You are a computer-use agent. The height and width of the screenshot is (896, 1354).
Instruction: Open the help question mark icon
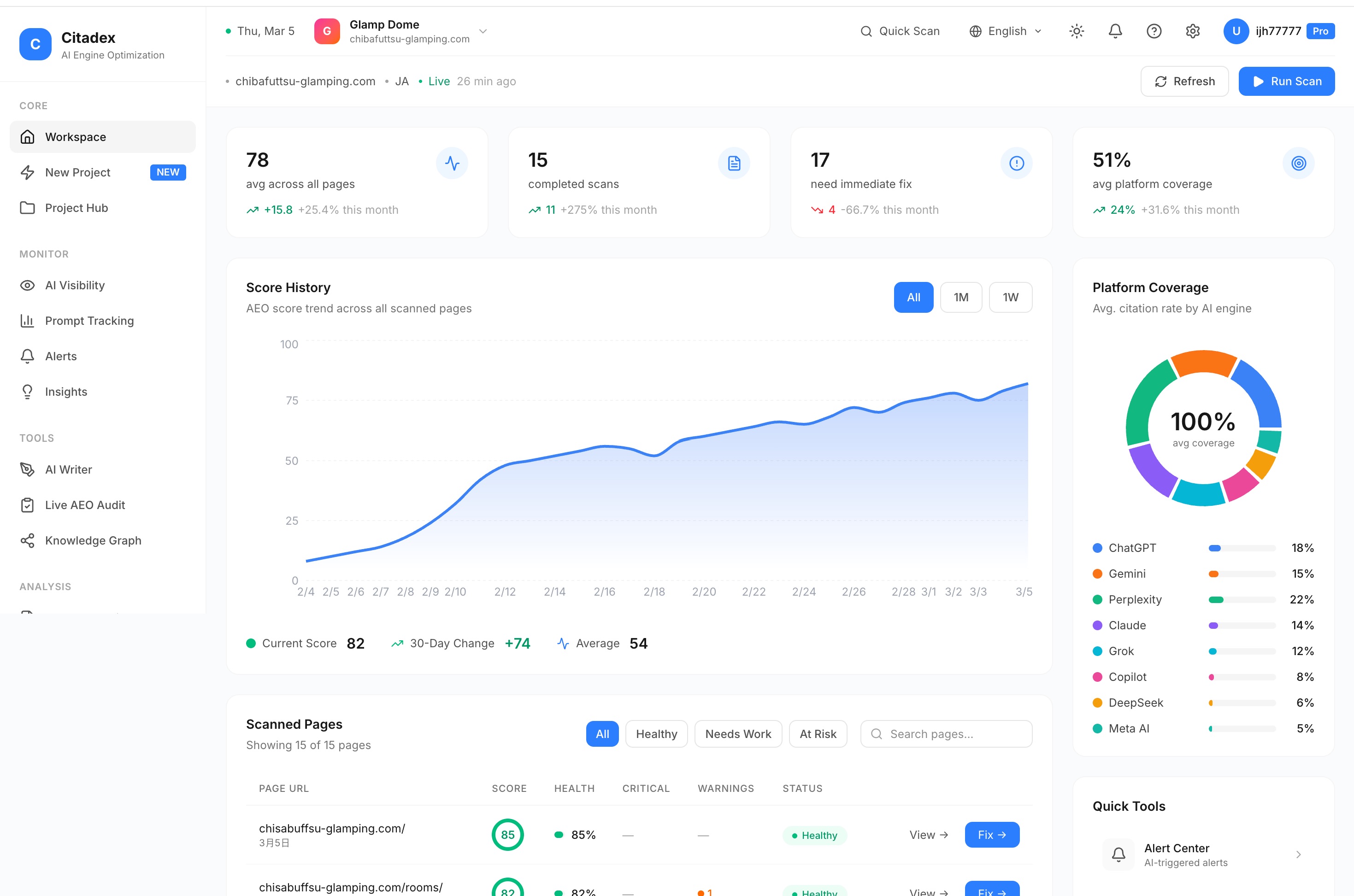(x=1154, y=31)
